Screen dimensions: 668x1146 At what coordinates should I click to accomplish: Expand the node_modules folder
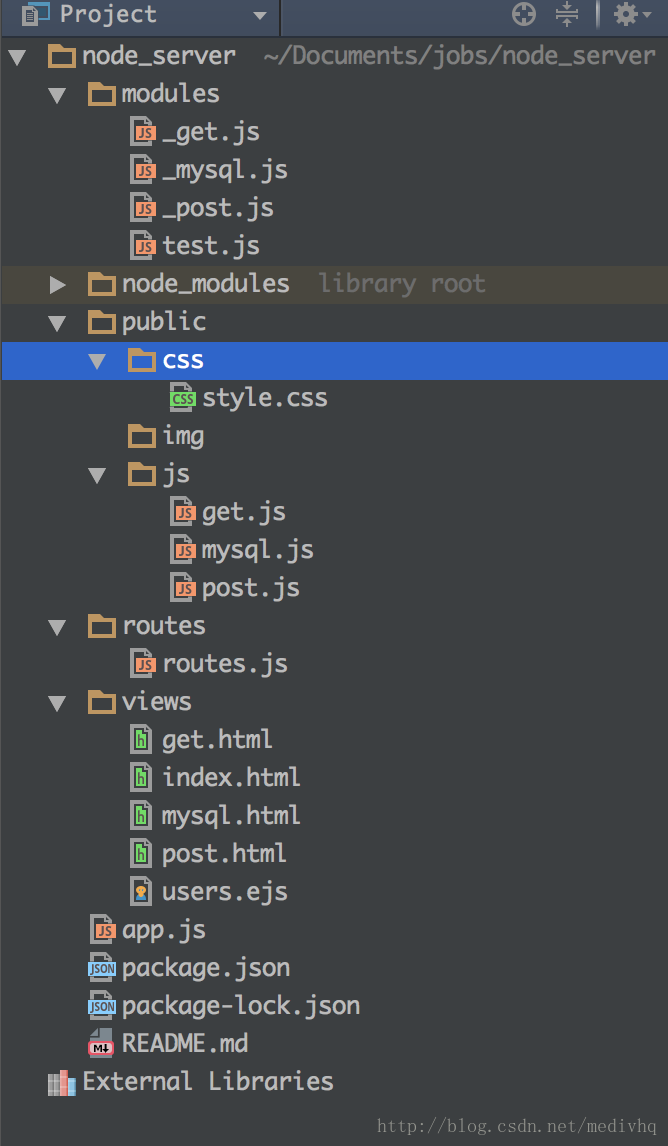[x=57, y=285]
